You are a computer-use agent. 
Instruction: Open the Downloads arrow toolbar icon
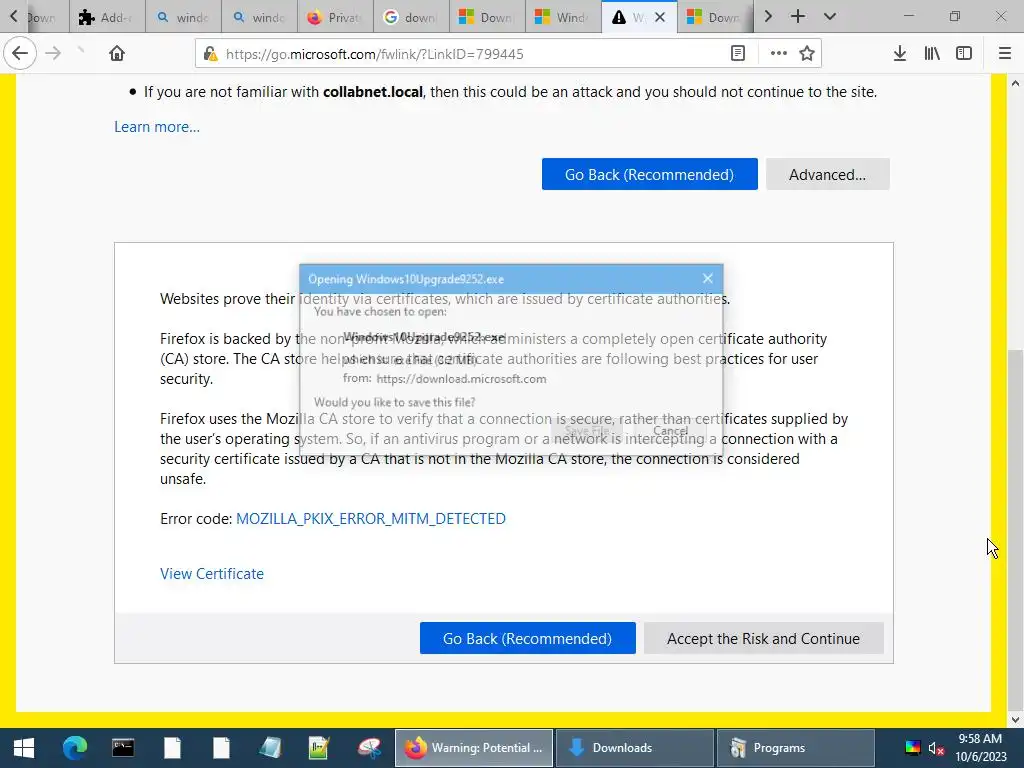pyautogui.click(x=900, y=54)
